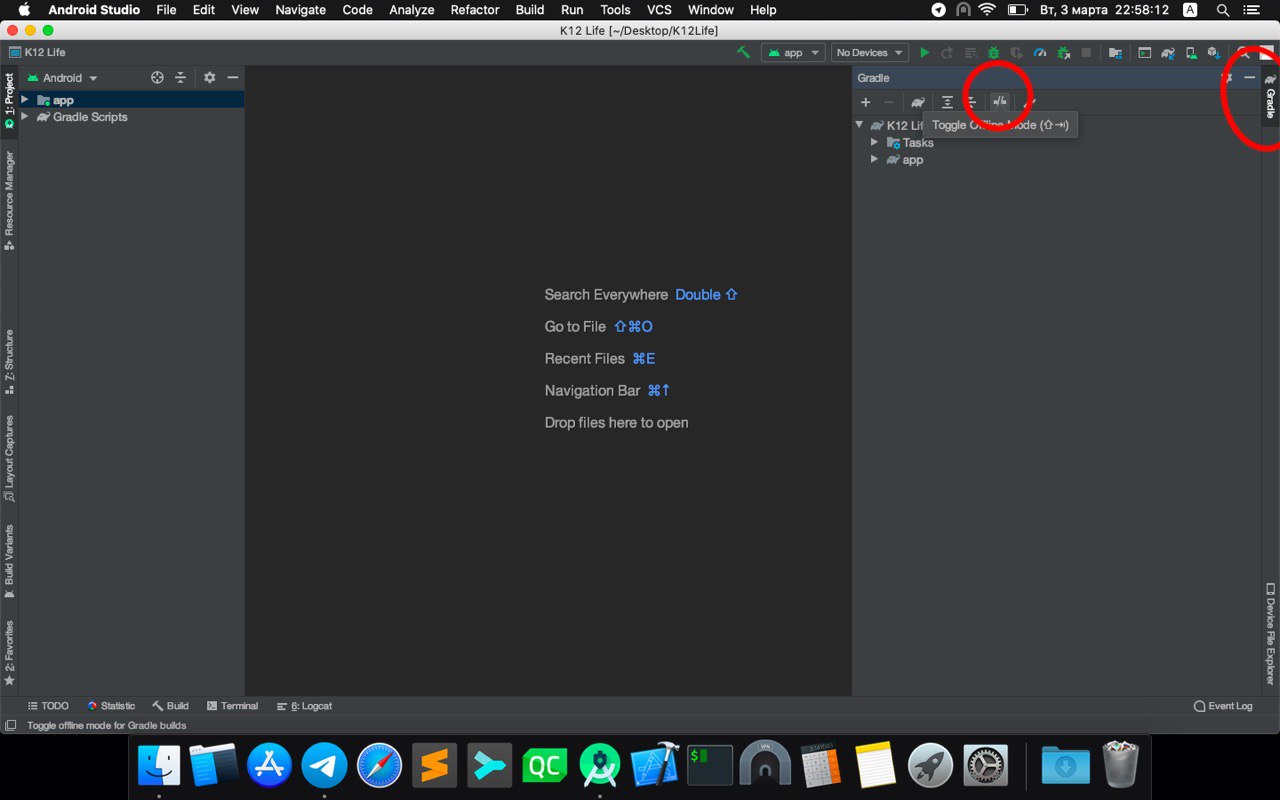This screenshot has height=800, width=1280.
Task: Toggle Gradle offline mode
Action: click(999, 102)
